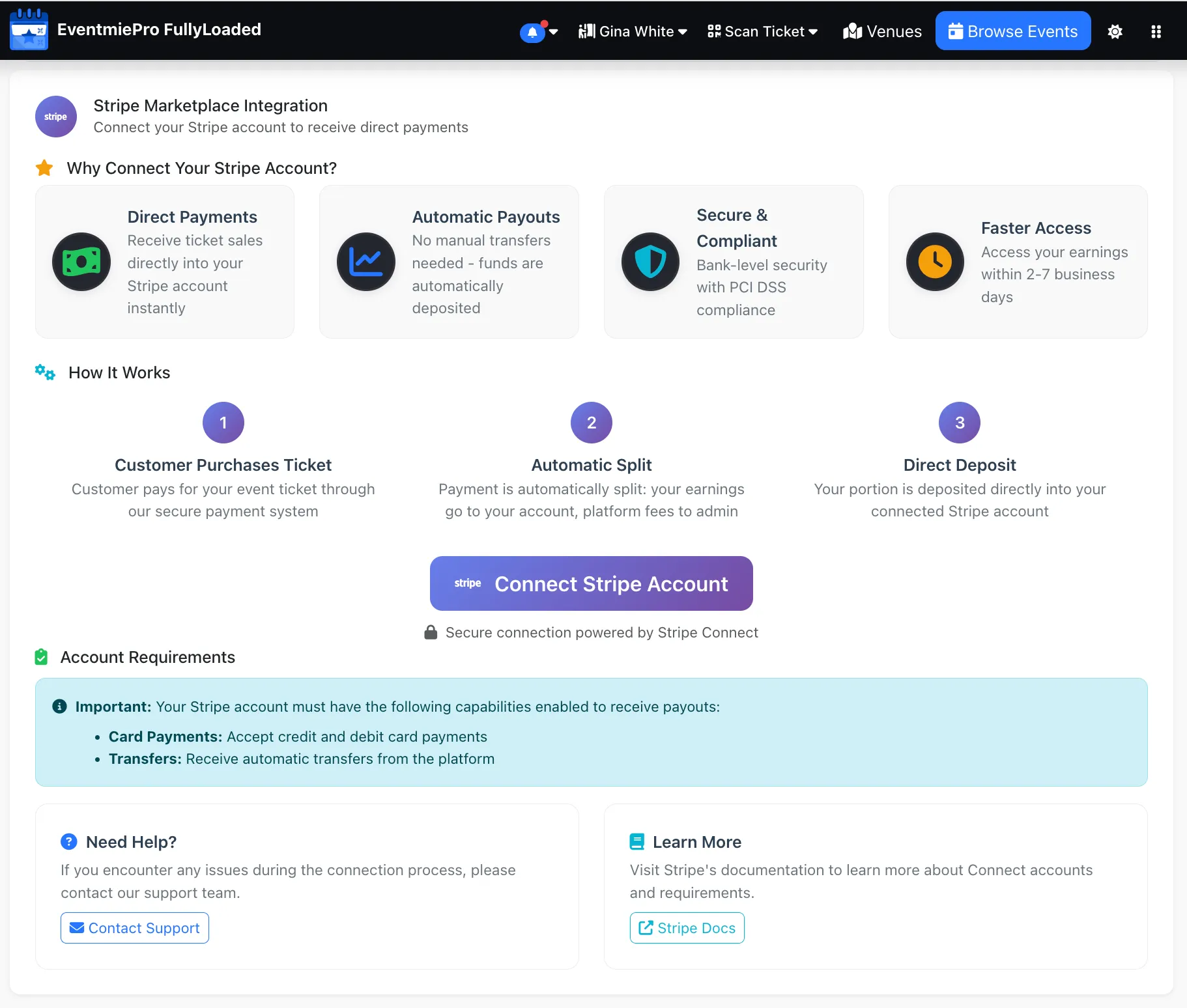The image size is (1187, 1008).
Task: Select the Faster Access heading
Action: tap(1036, 228)
